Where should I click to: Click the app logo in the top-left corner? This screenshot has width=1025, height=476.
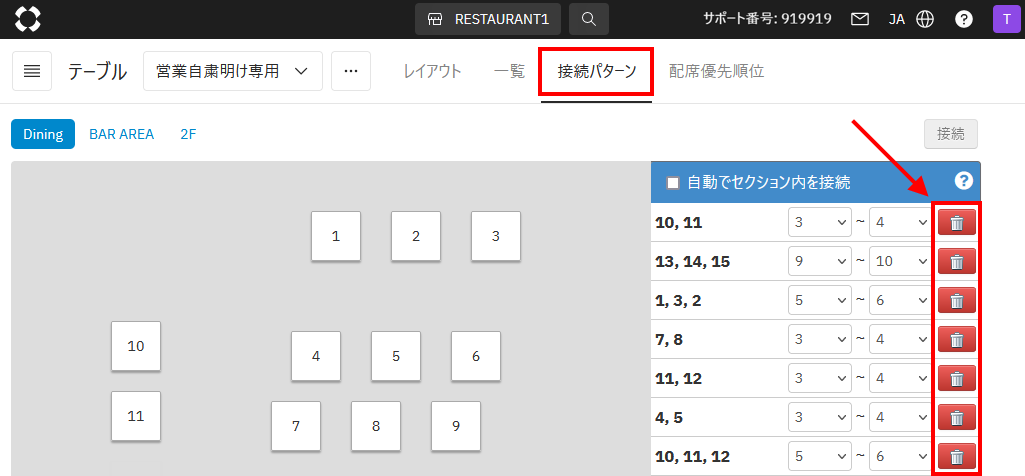pyautogui.click(x=28, y=19)
